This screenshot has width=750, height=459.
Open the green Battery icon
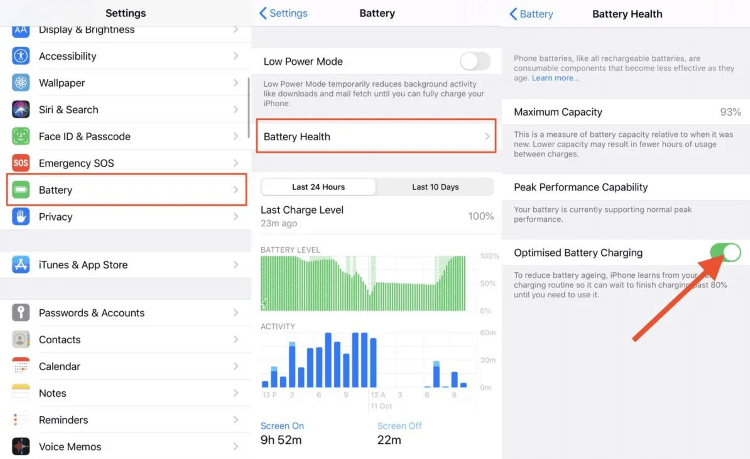pos(20,190)
